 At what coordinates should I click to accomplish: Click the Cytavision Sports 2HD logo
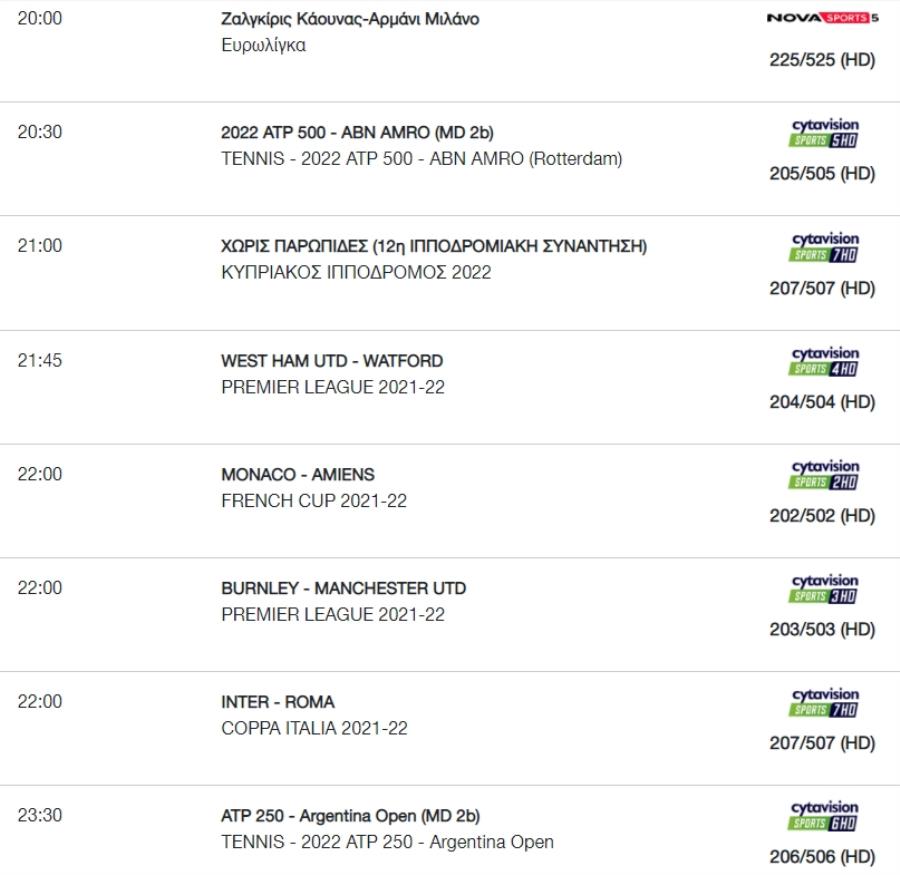(824, 475)
